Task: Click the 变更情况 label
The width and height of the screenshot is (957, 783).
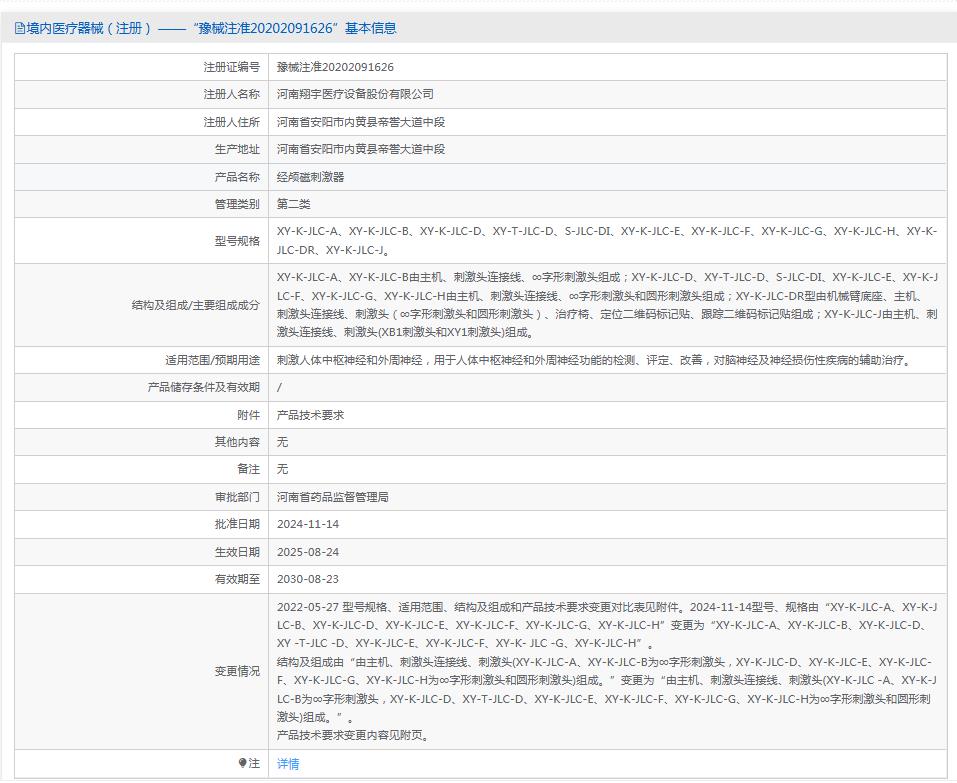Action: click(x=237, y=671)
